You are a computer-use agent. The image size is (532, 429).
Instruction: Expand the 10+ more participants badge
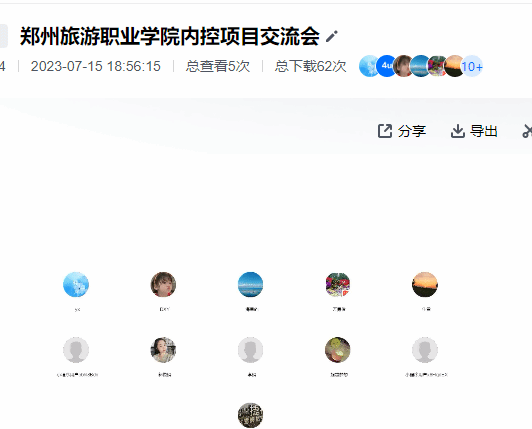click(472, 66)
